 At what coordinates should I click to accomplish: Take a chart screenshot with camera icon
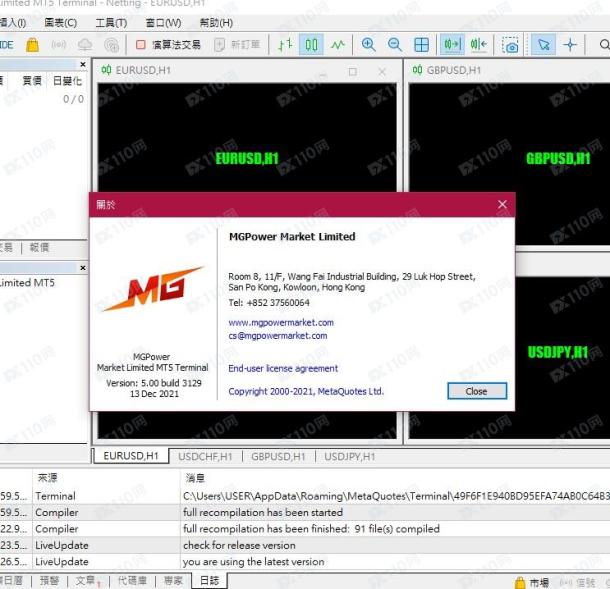tap(510, 45)
